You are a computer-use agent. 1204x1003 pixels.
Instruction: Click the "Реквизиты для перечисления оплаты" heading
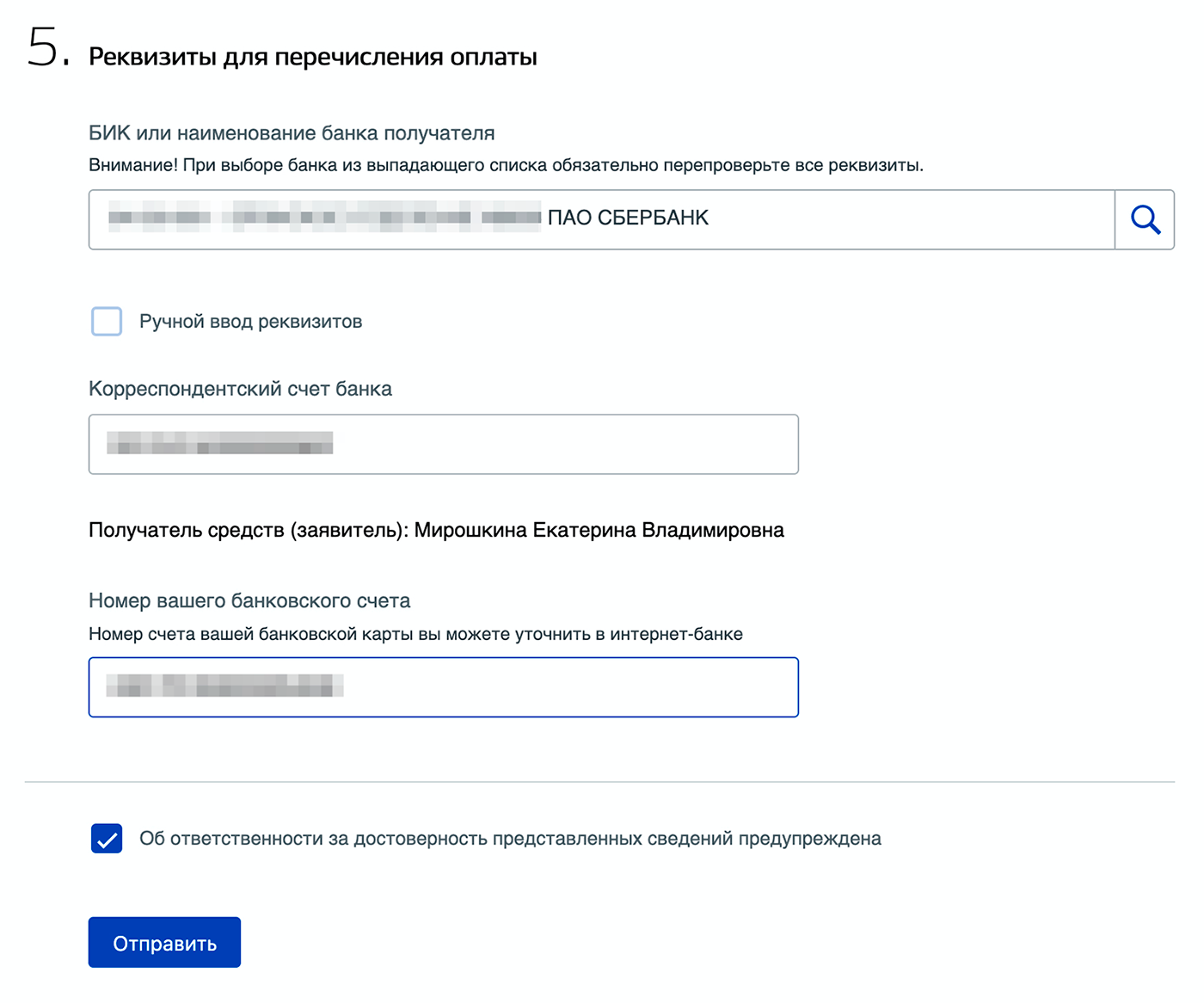pos(313,57)
